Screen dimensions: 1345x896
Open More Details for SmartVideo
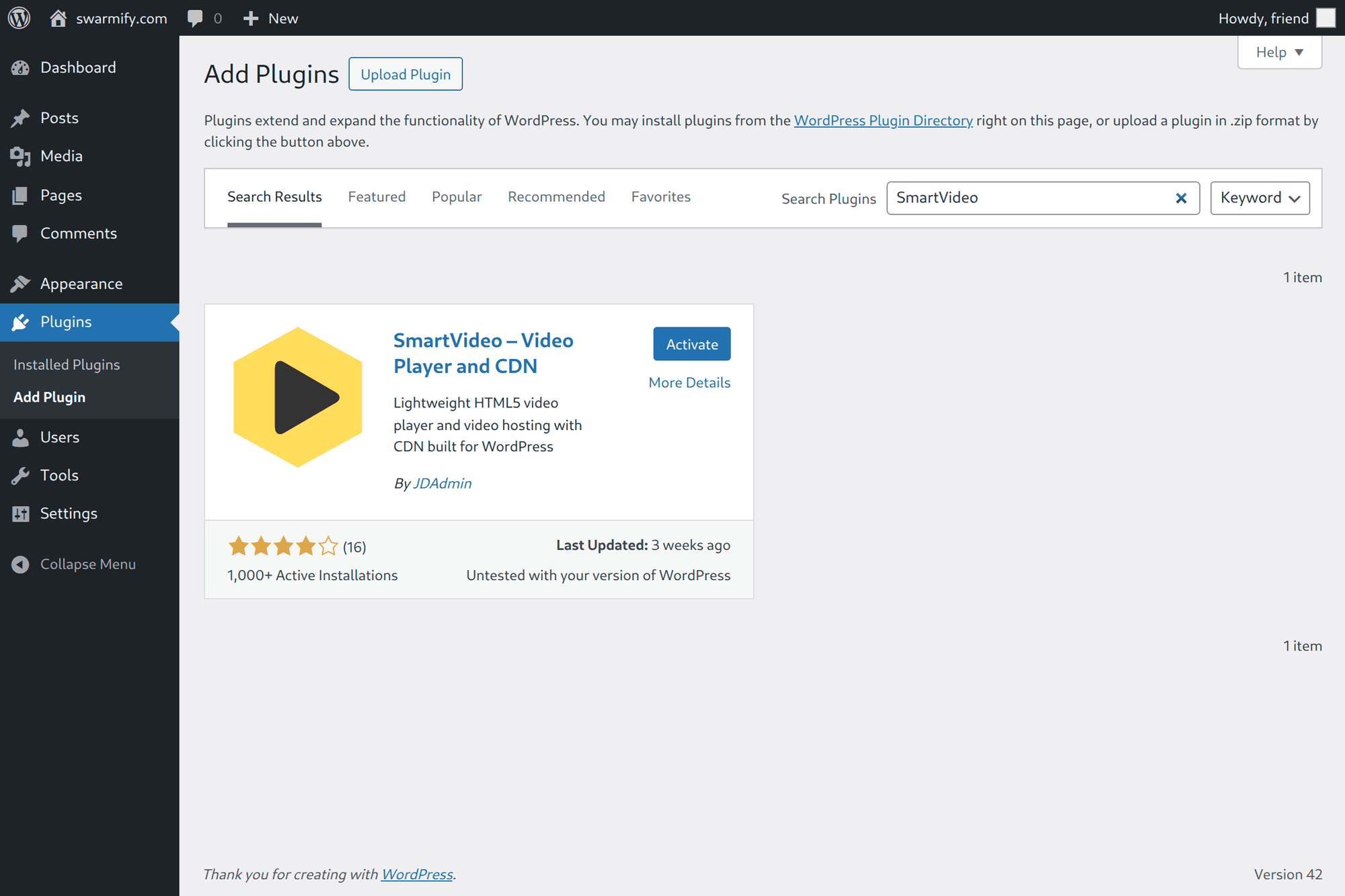[689, 382]
